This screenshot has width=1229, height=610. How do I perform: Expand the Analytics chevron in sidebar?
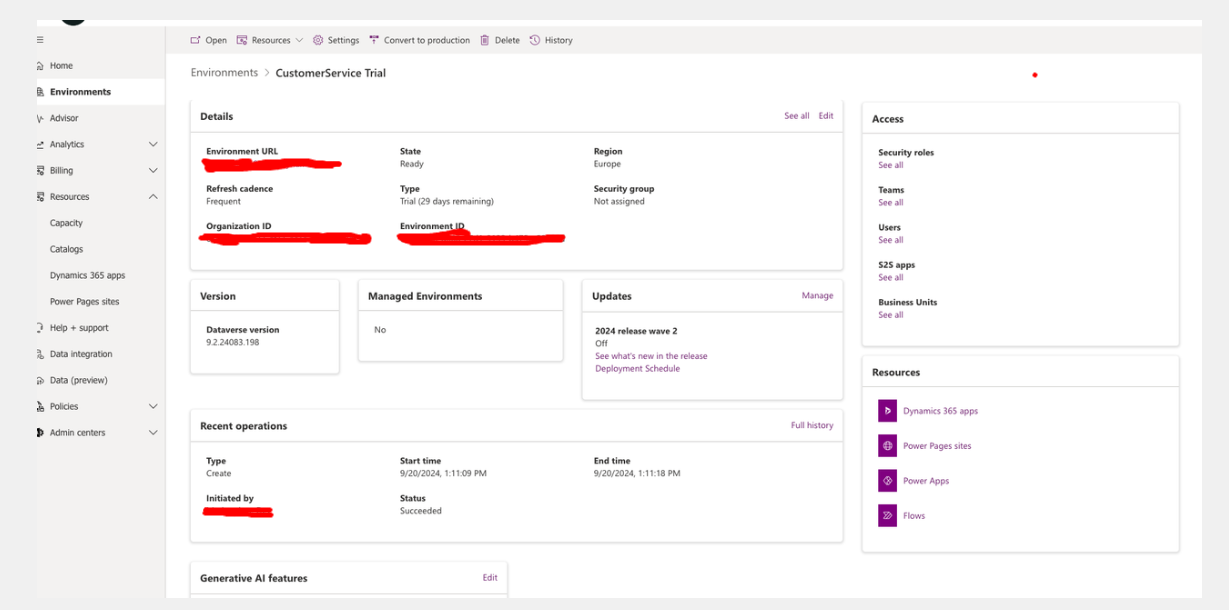click(x=153, y=145)
